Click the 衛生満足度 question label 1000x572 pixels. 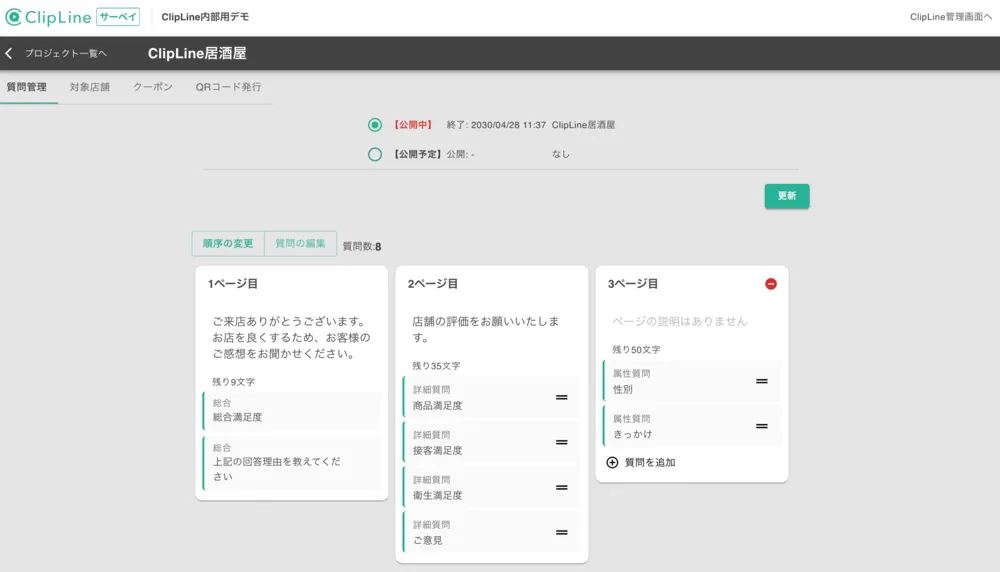tap(438, 495)
